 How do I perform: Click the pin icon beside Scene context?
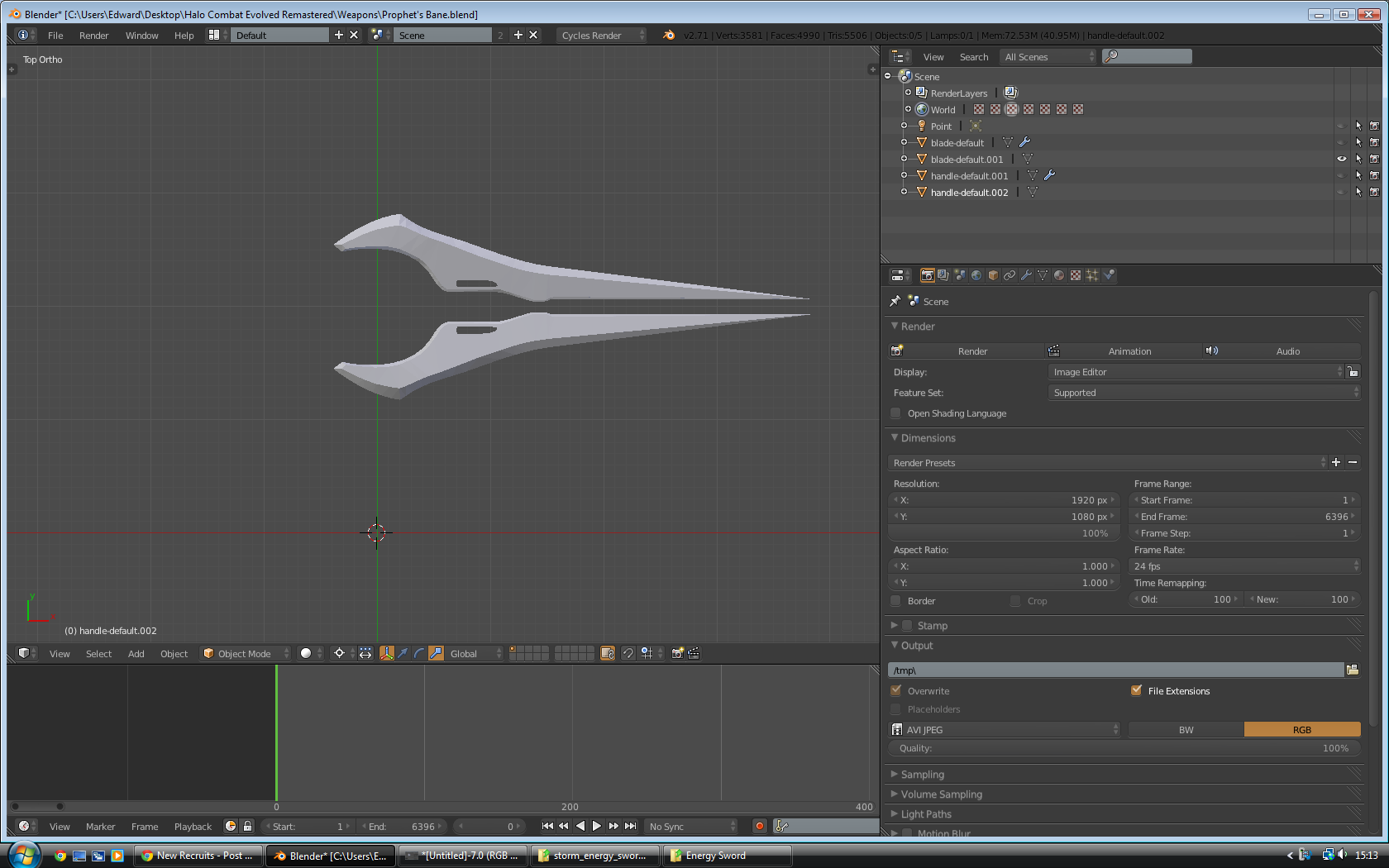(x=895, y=301)
